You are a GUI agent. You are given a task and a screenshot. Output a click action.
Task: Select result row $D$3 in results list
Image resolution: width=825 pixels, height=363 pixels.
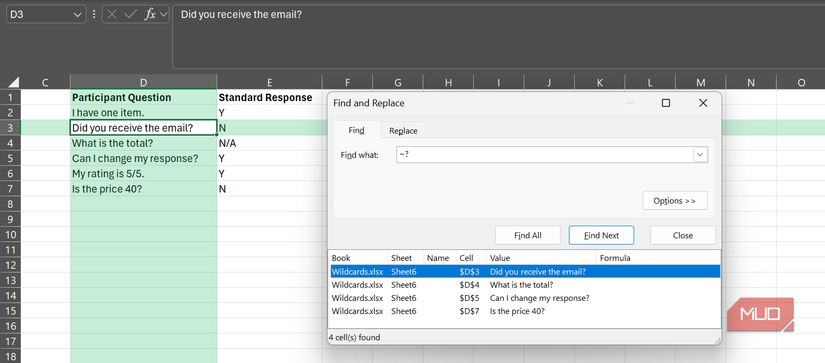tap(525, 271)
